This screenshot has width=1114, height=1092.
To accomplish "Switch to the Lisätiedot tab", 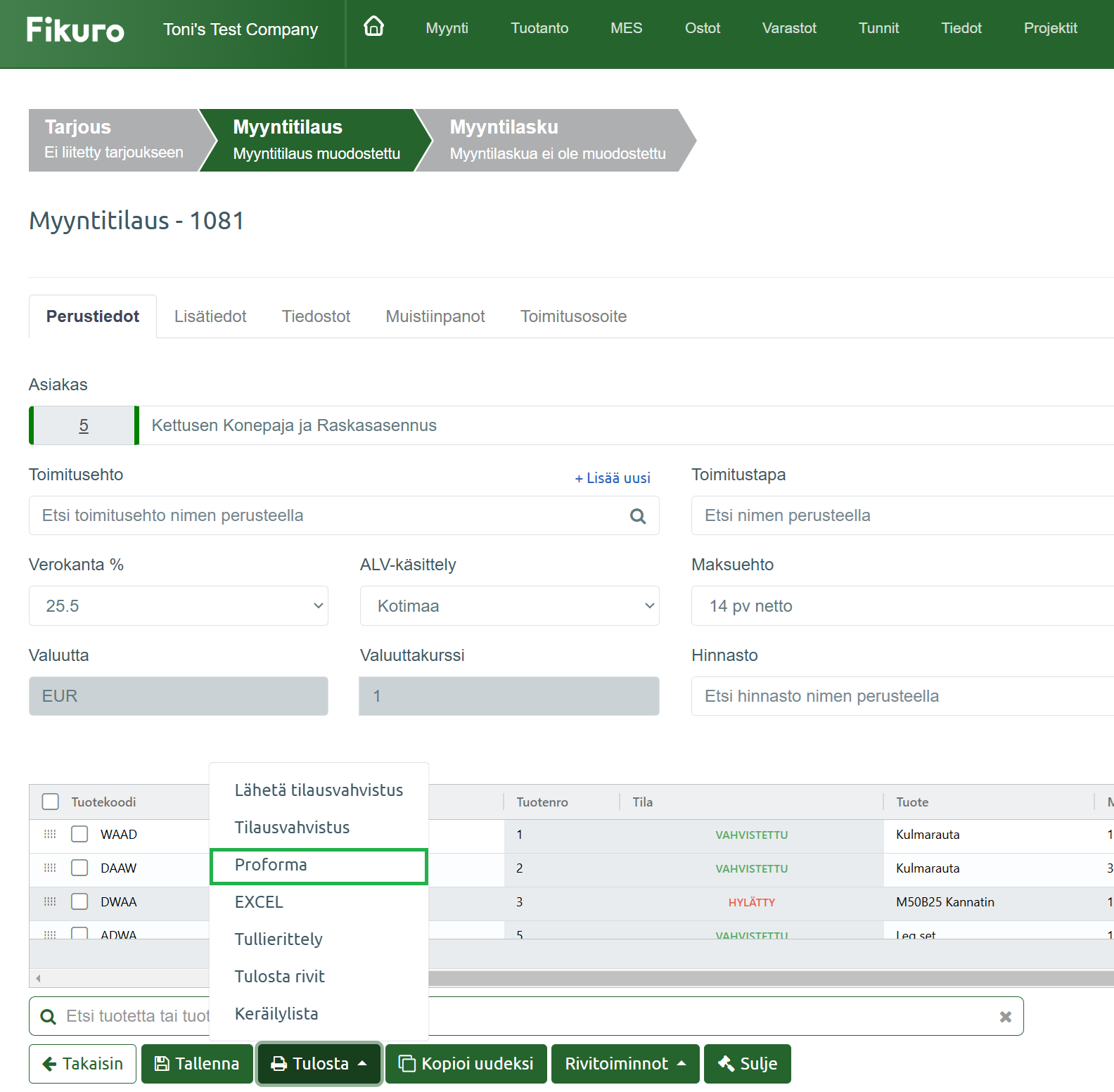I will (210, 316).
